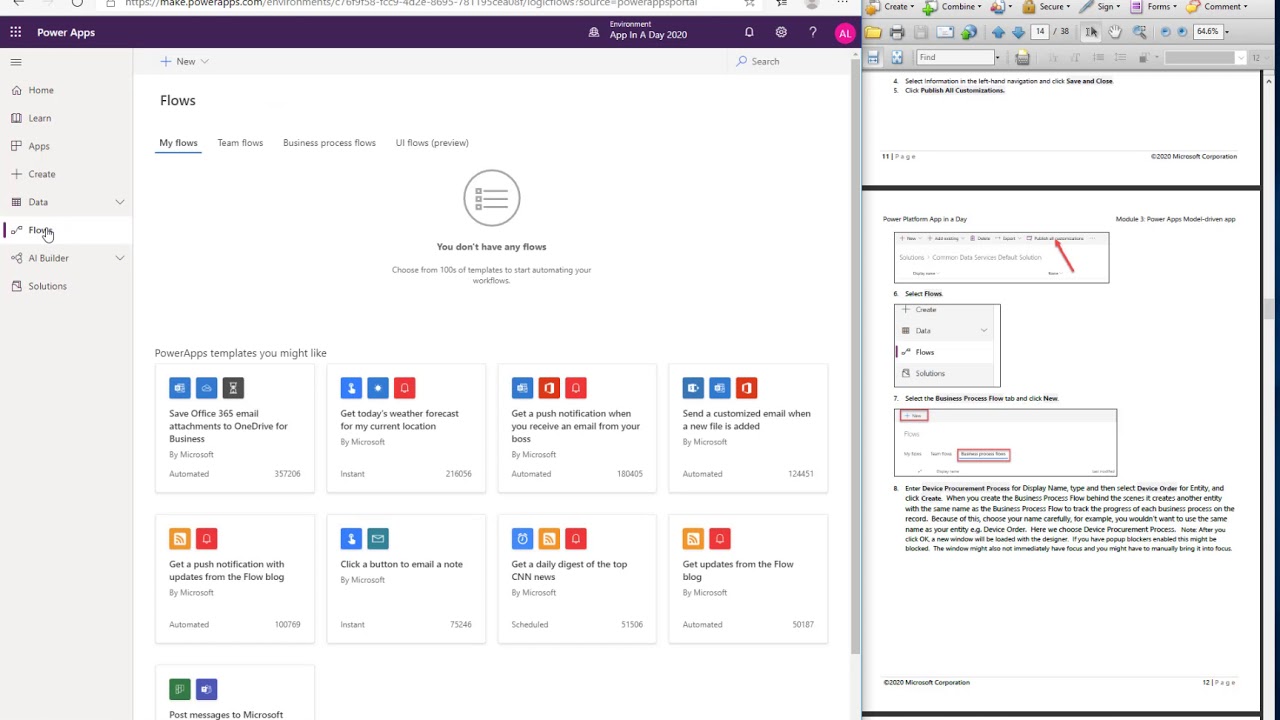Collapse the left navigation hamburger menu
1280x720 pixels.
[16, 62]
